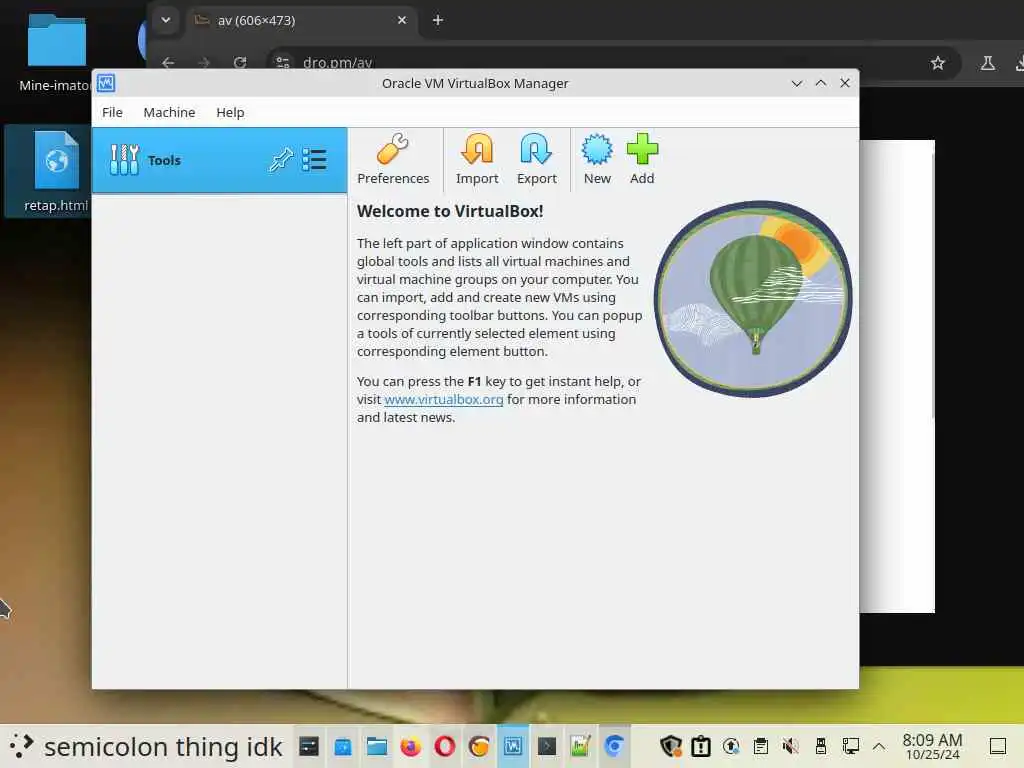Click the browser address bar URL

point(338,63)
